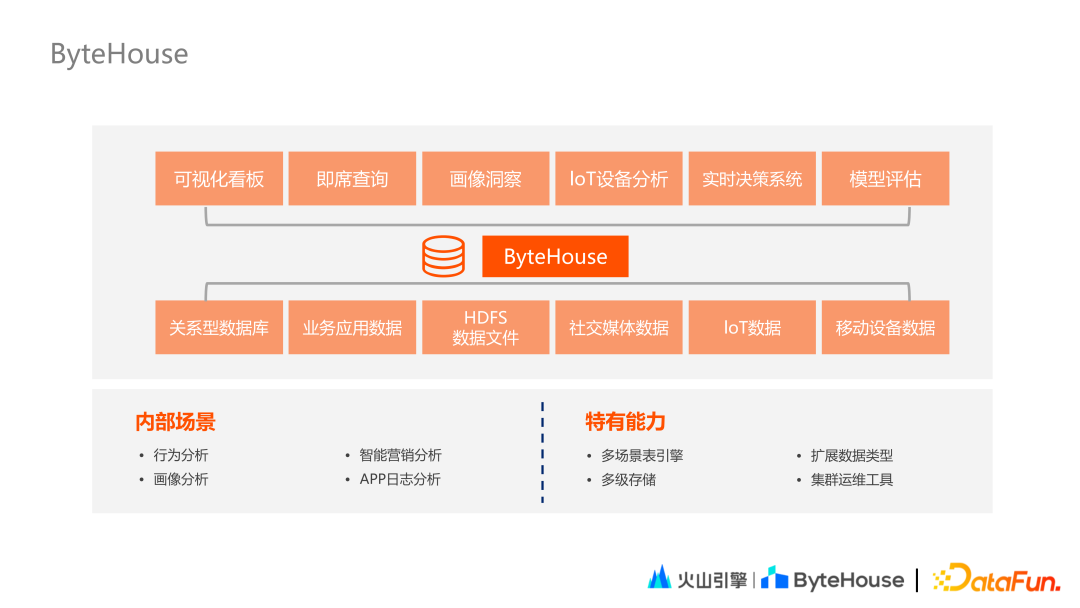Select the 关系型数据库 box
Screen dimensions: 1080x608
[219, 327]
